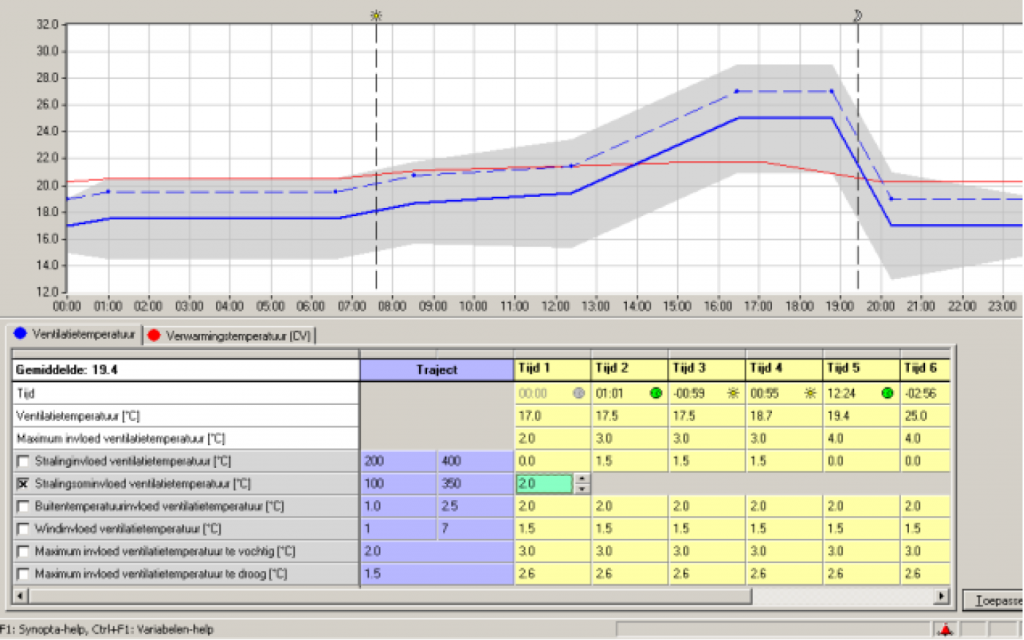1024x640 pixels.
Task: Click the green 2.0 input field
Action: (544, 484)
